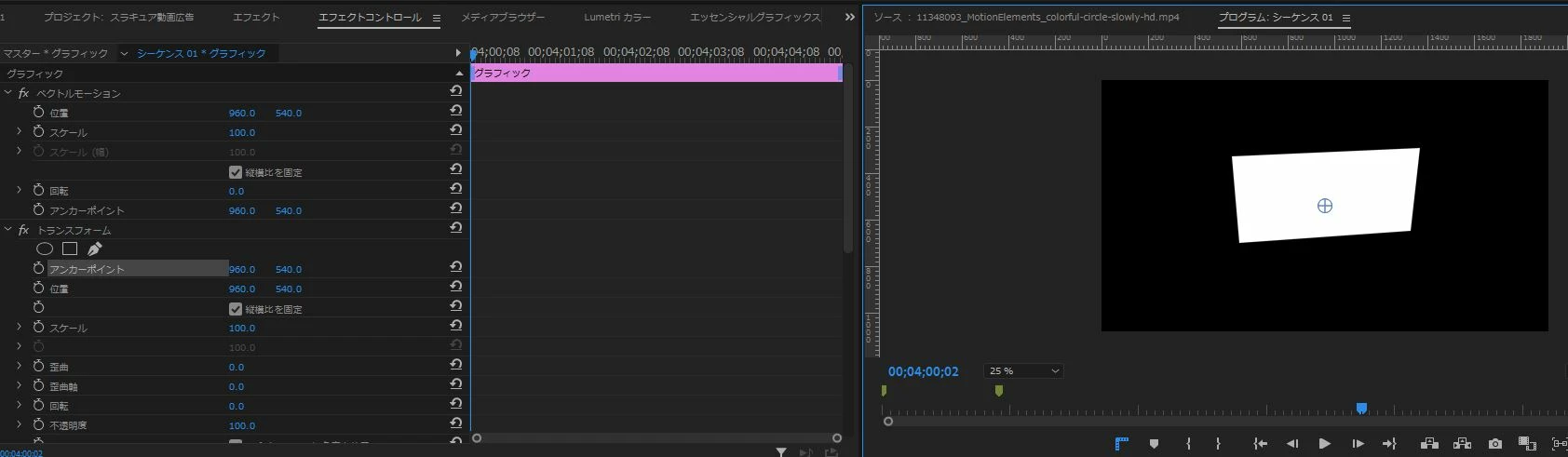Open the 25 % zoom level dropdown
Viewport: 1568px width, 457px height.
[x=1022, y=370]
